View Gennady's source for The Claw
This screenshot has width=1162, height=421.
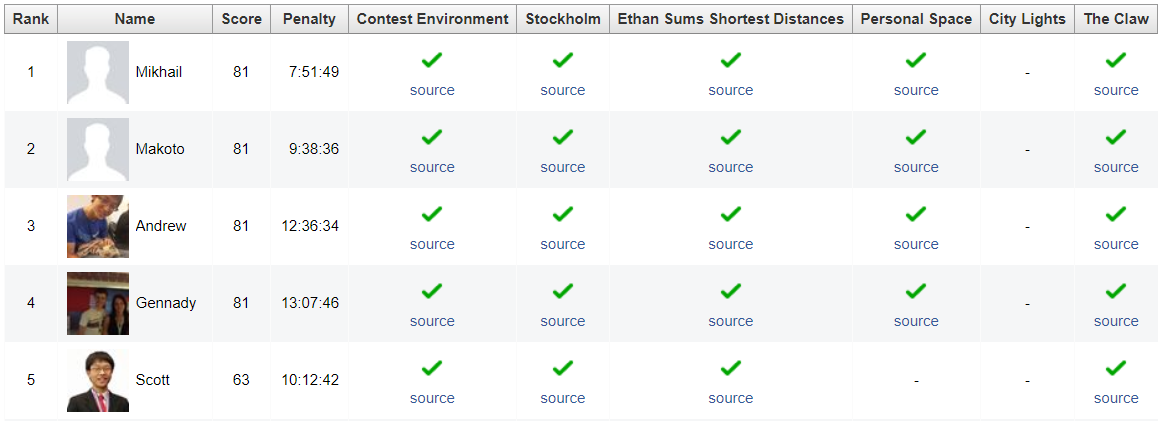tap(1116, 321)
